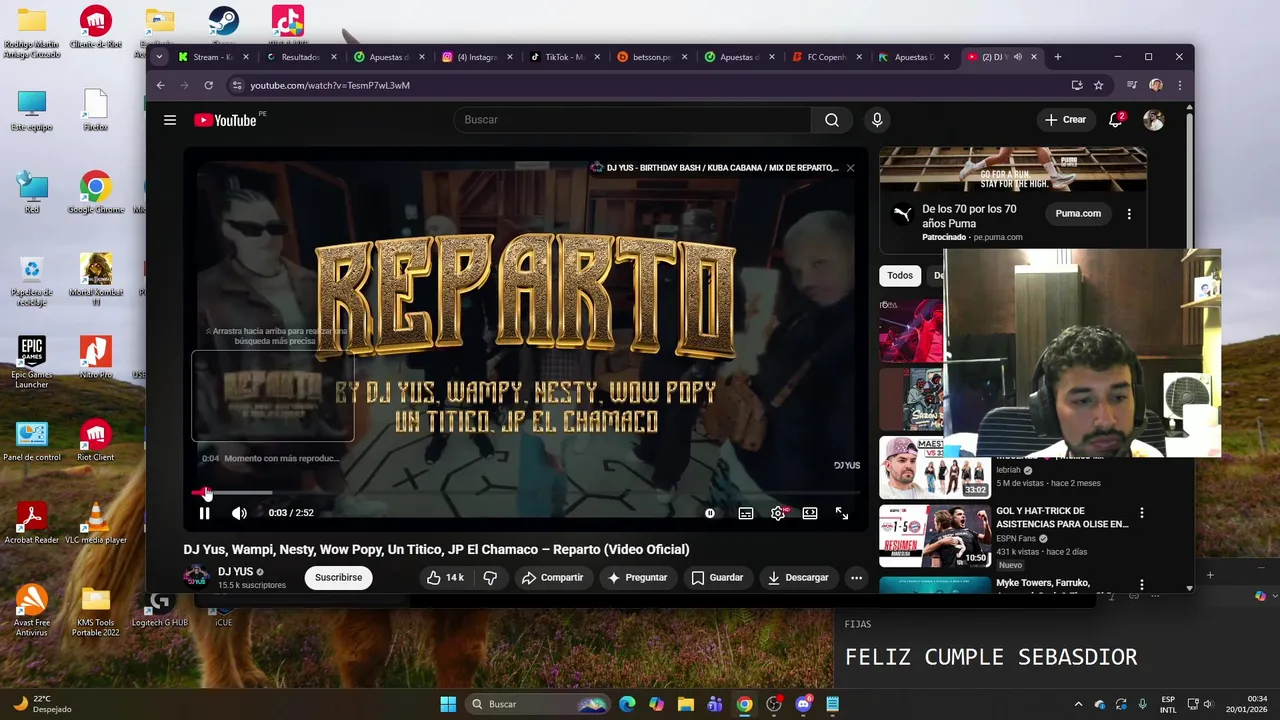Close the video title overlay with X
Viewport: 1280px width, 720px height.
tap(850, 168)
